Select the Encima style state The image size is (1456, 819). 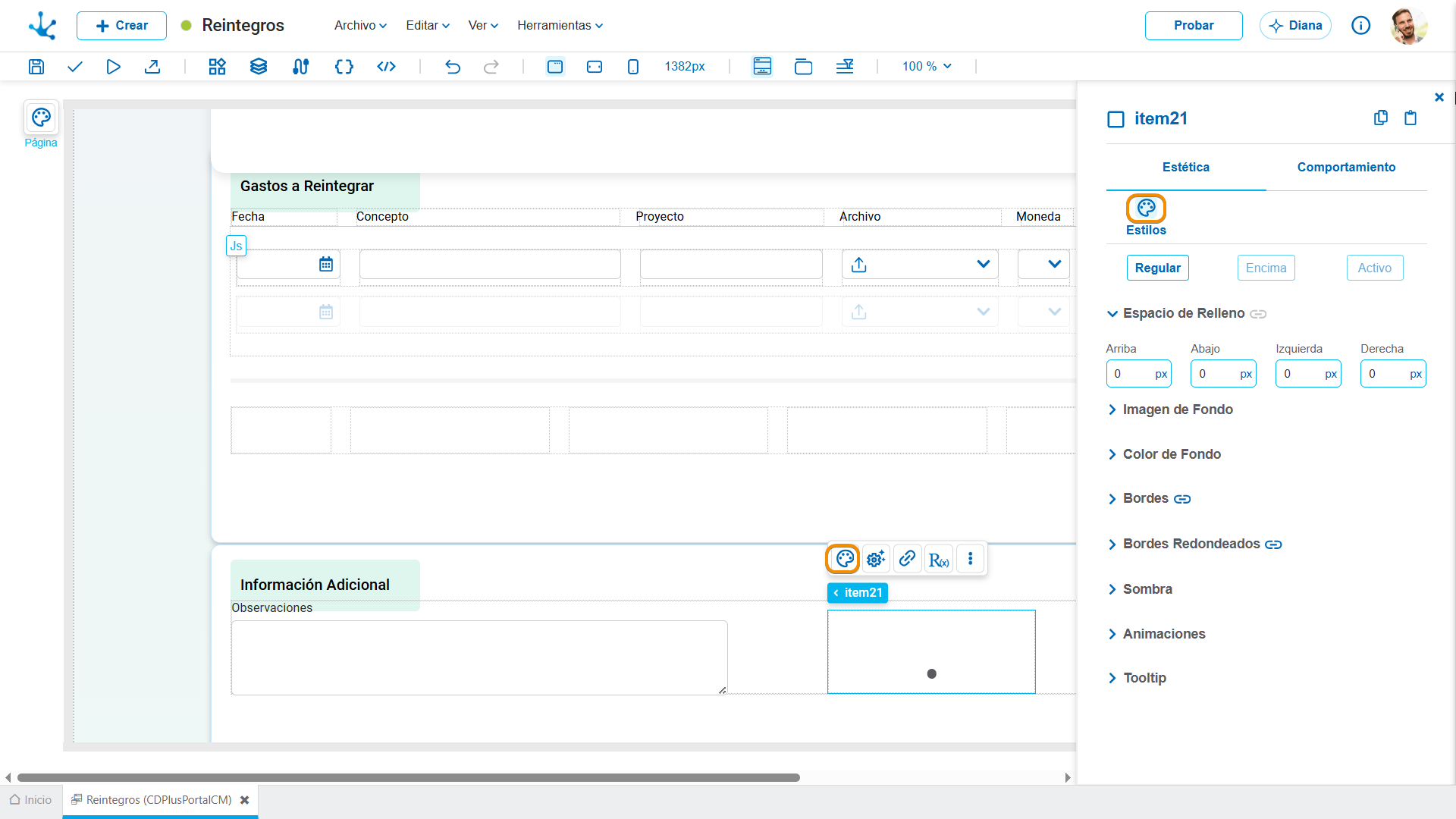(x=1266, y=268)
